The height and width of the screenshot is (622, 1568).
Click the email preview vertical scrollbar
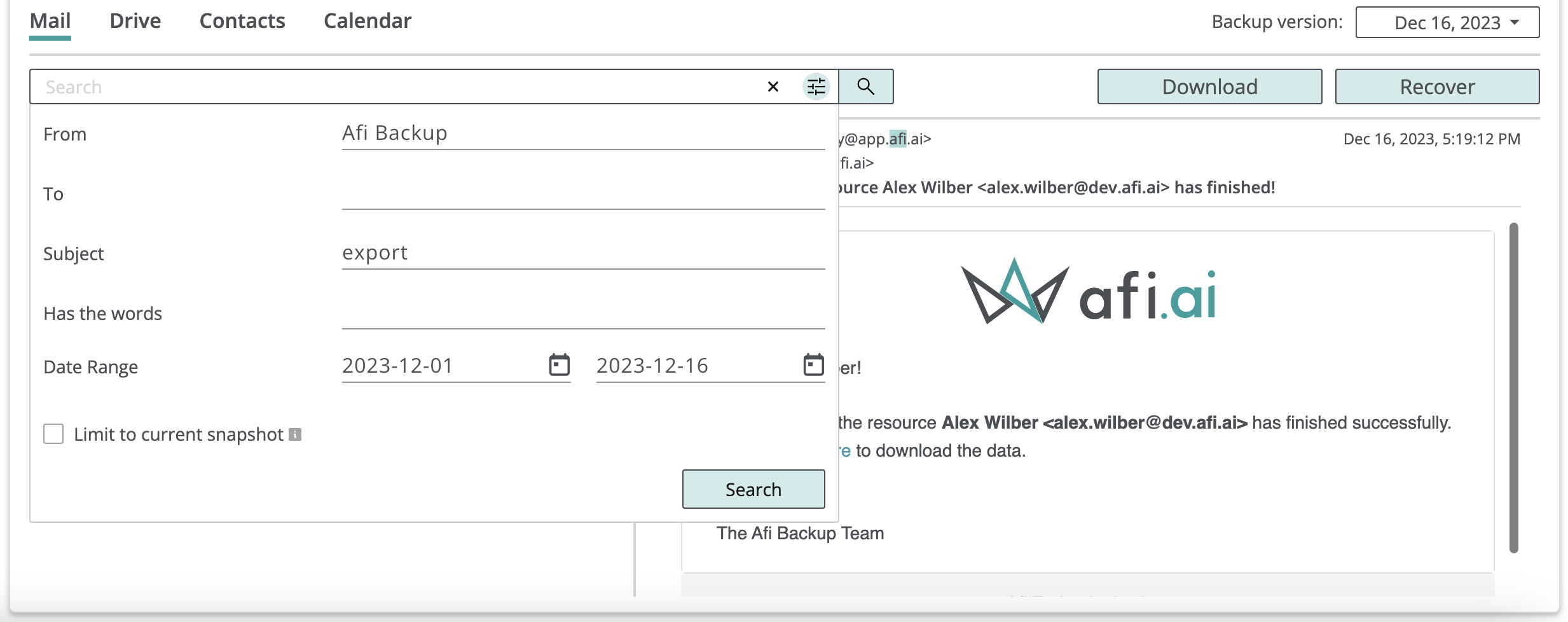pos(1513,388)
